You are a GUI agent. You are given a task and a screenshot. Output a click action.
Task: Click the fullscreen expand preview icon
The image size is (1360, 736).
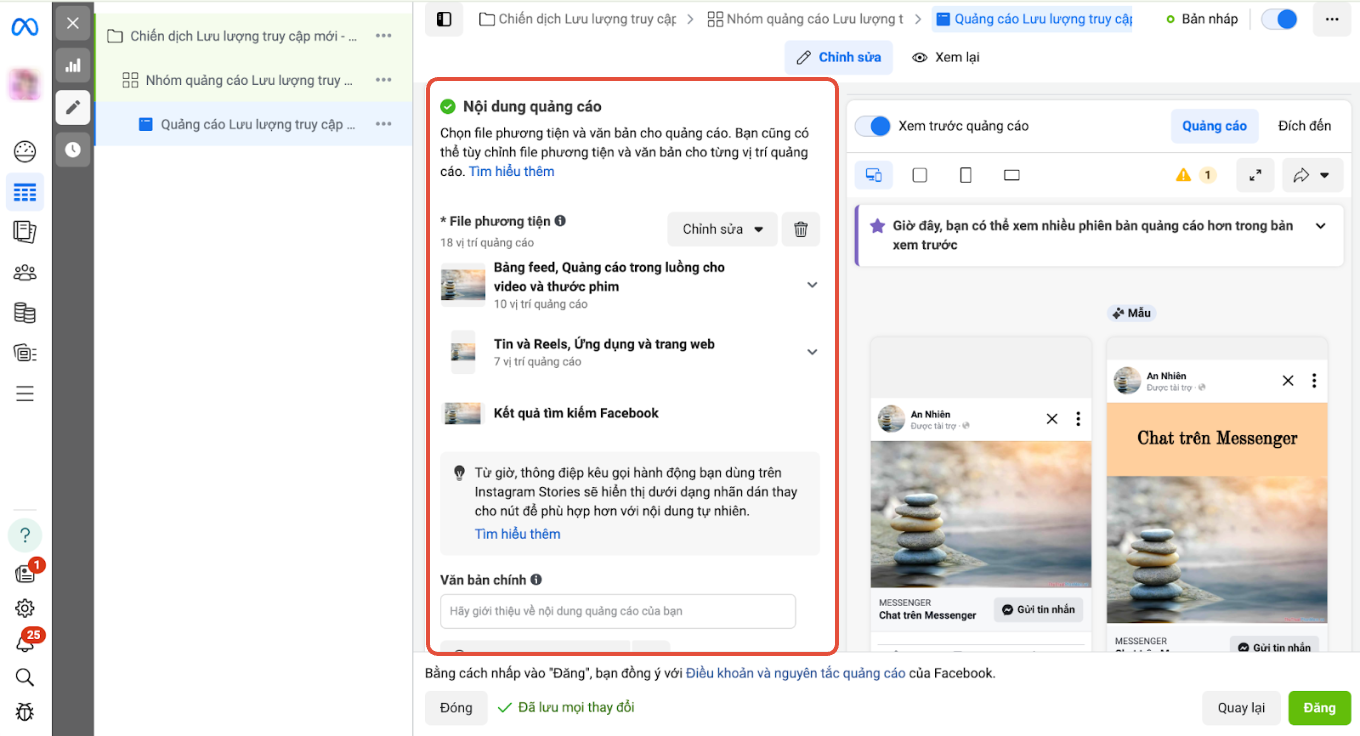tap(1255, 175)
